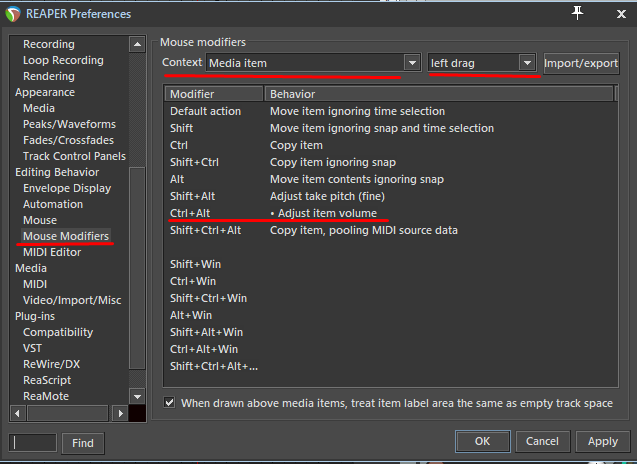Select Recording in the preferences tree
Viewport: 637px width, 464px height.
point(49,44)
